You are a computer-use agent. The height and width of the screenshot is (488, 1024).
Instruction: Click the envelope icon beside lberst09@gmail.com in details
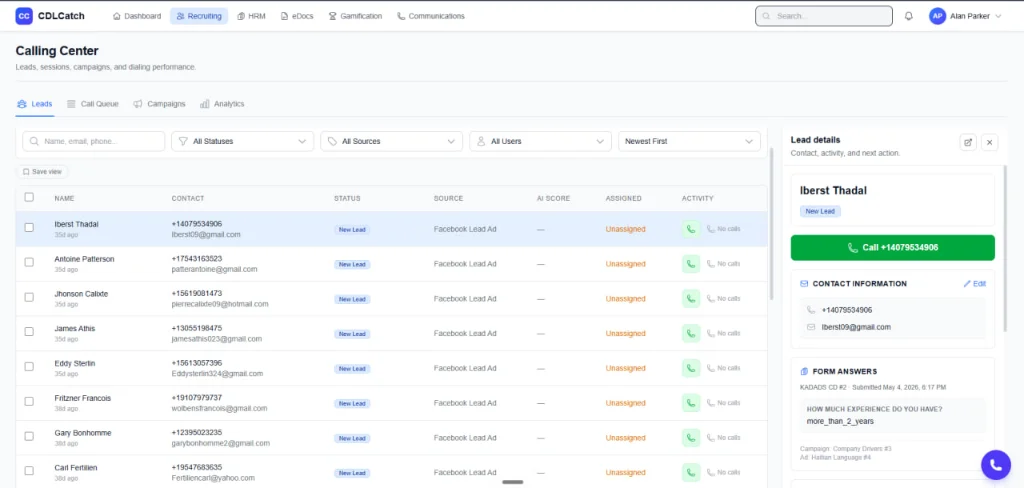click(811, 327)
